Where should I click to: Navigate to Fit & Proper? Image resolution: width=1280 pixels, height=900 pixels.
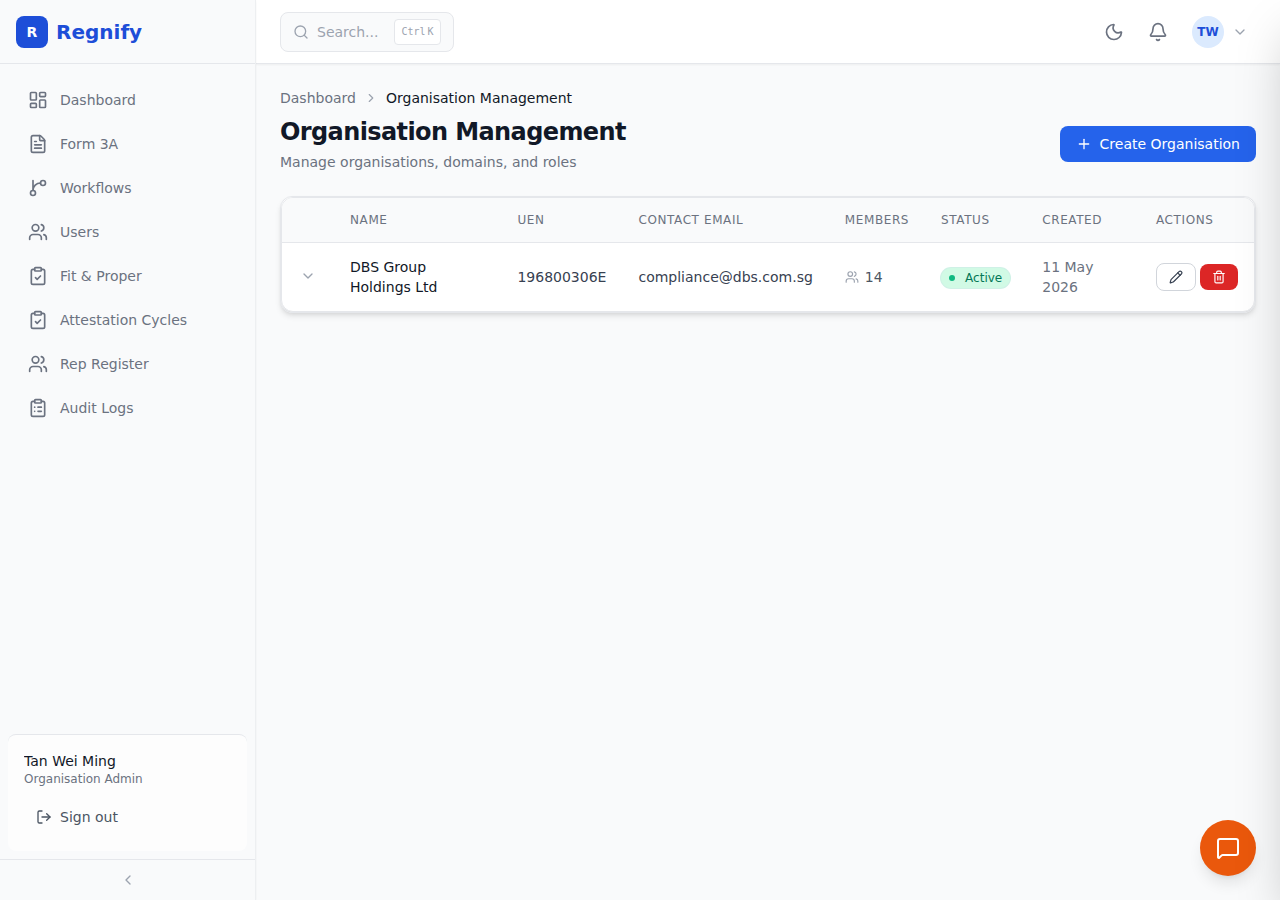pos(128,276)
